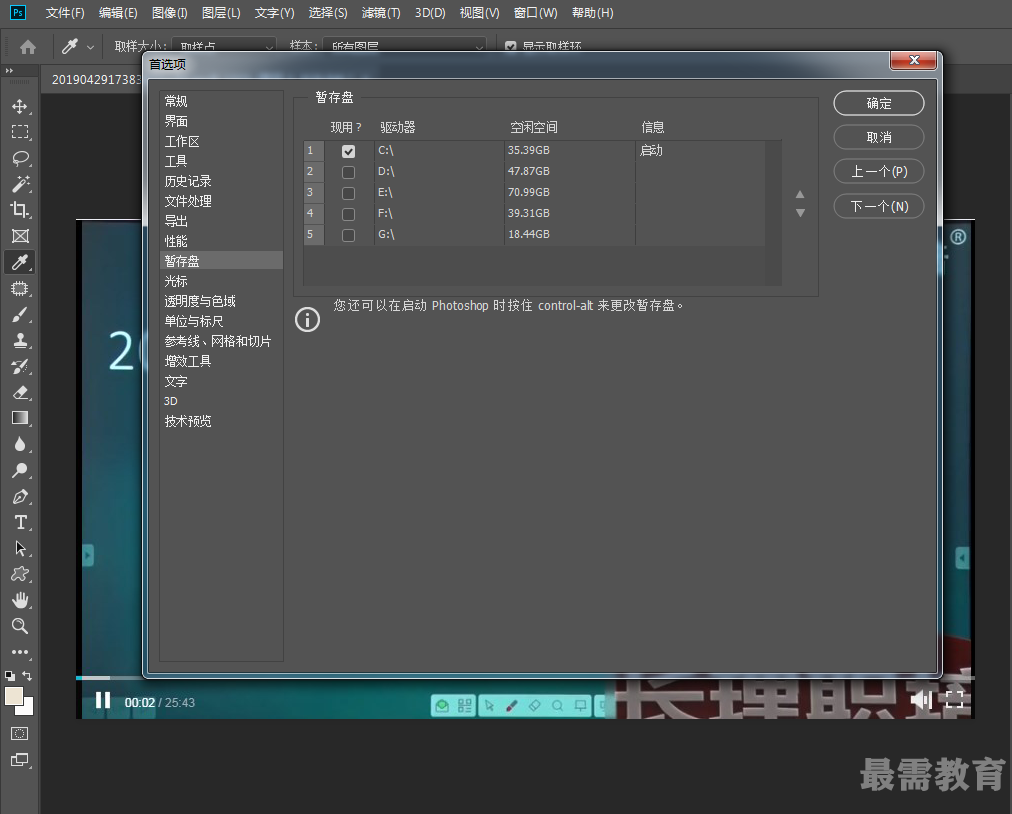Open the 编辑(E) menu
Screen dimensions: 1012x814
click(x=118, y=13)
